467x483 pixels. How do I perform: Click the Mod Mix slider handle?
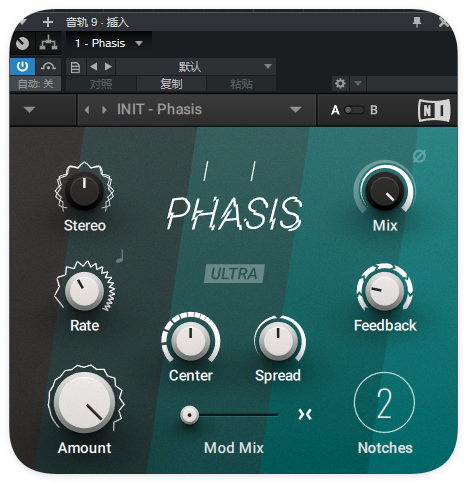pos(189,415)
